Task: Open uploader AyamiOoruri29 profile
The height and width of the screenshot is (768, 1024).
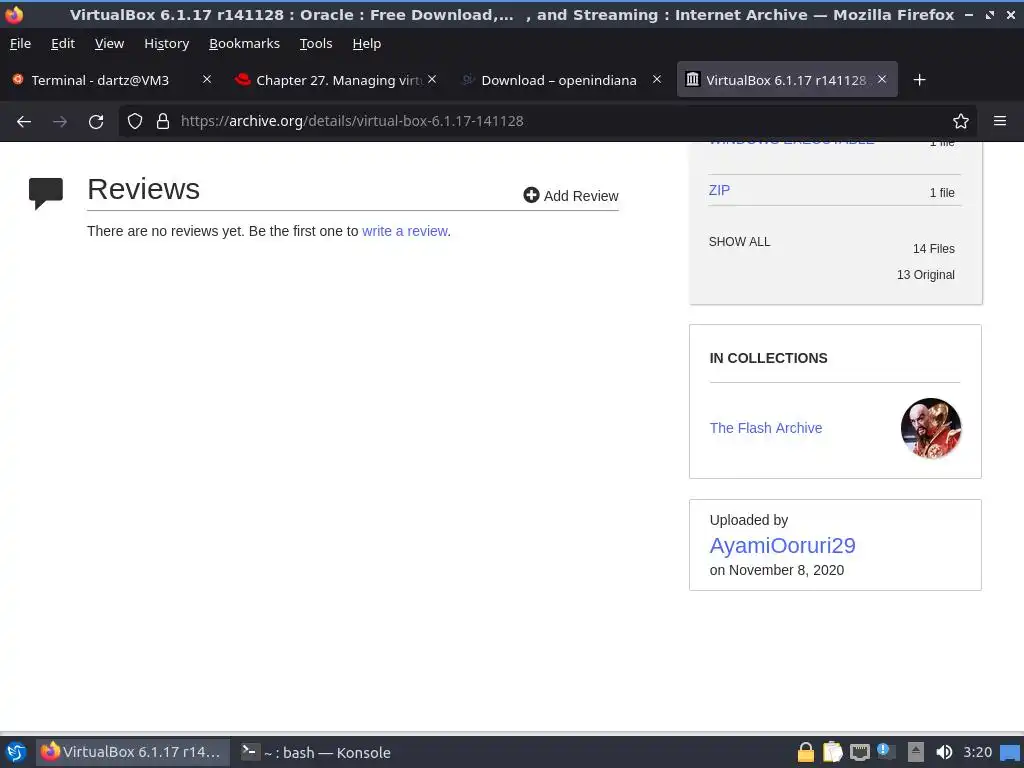Action: click(782, 545)
